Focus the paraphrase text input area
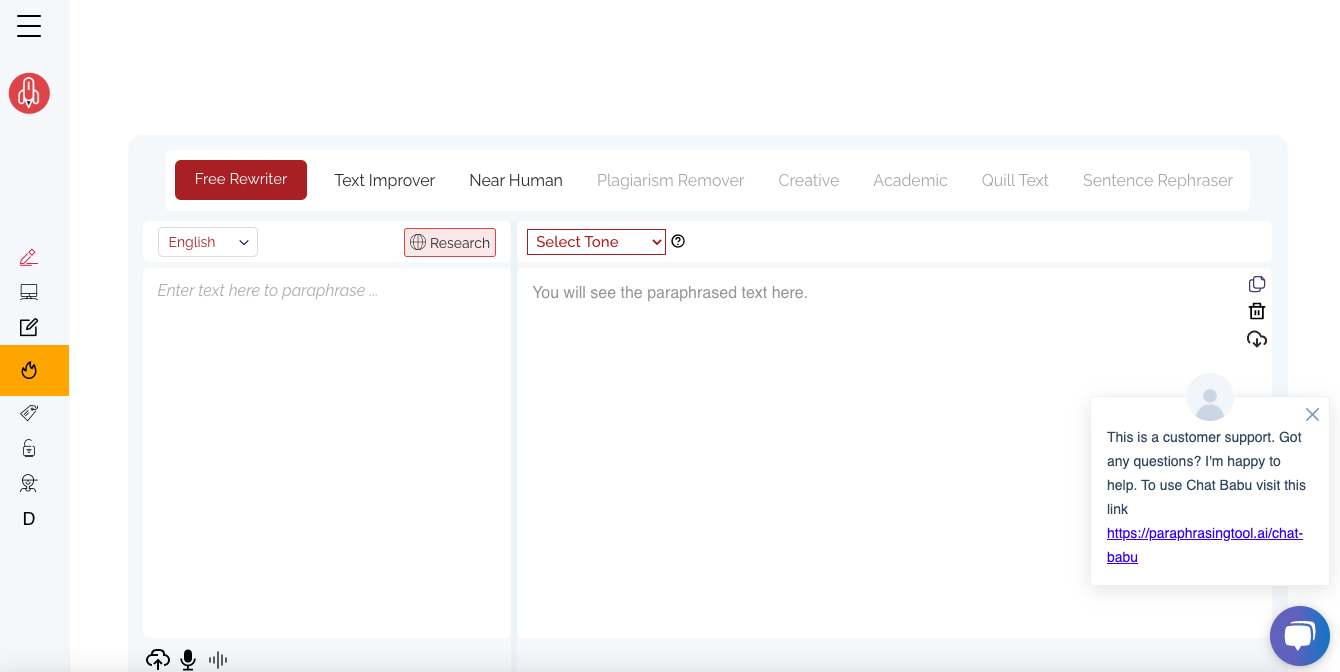1340x672 pixels. pyautogui.click(x=327, y=452)
